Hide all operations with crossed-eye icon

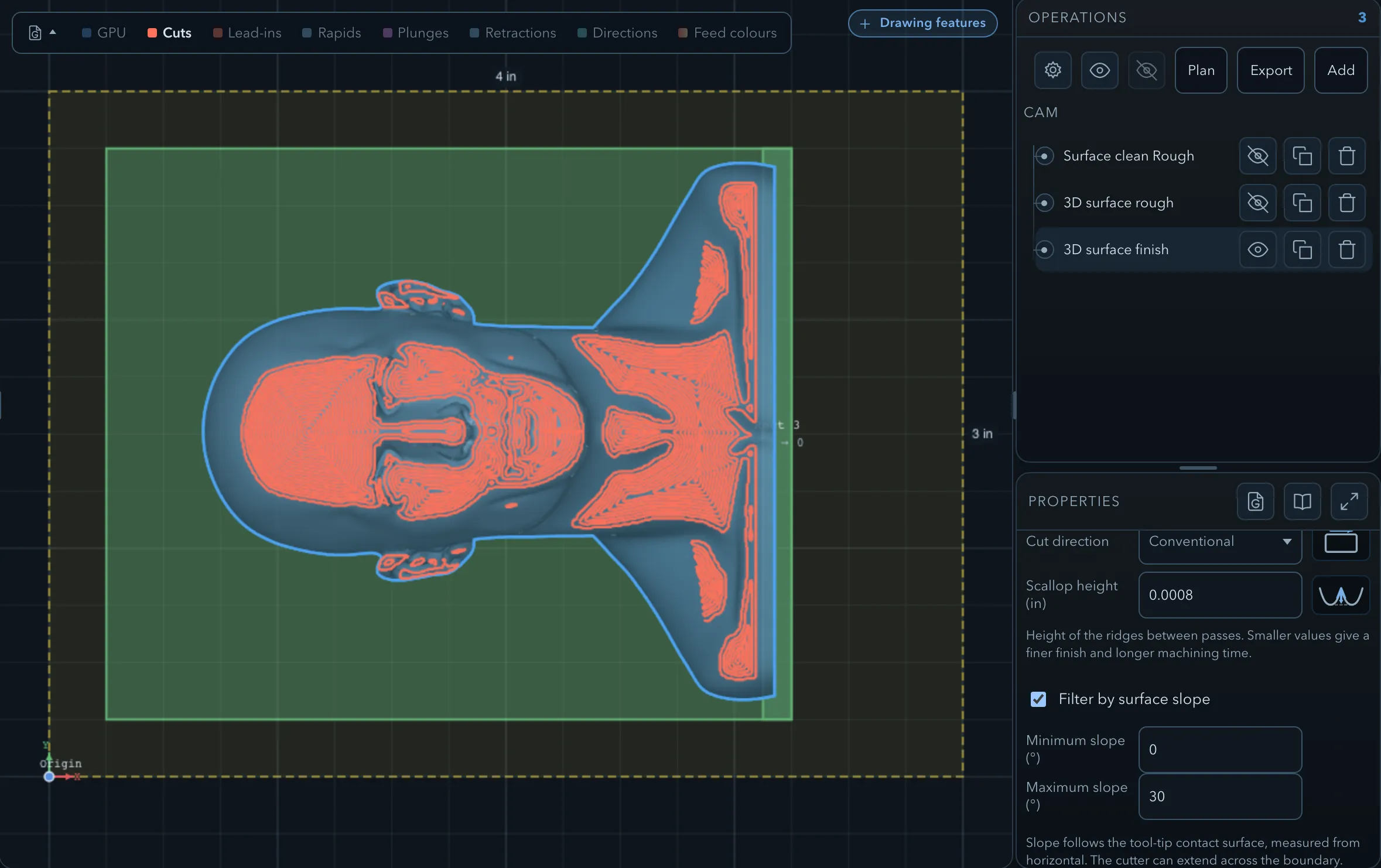click(x=1147, y=70)
